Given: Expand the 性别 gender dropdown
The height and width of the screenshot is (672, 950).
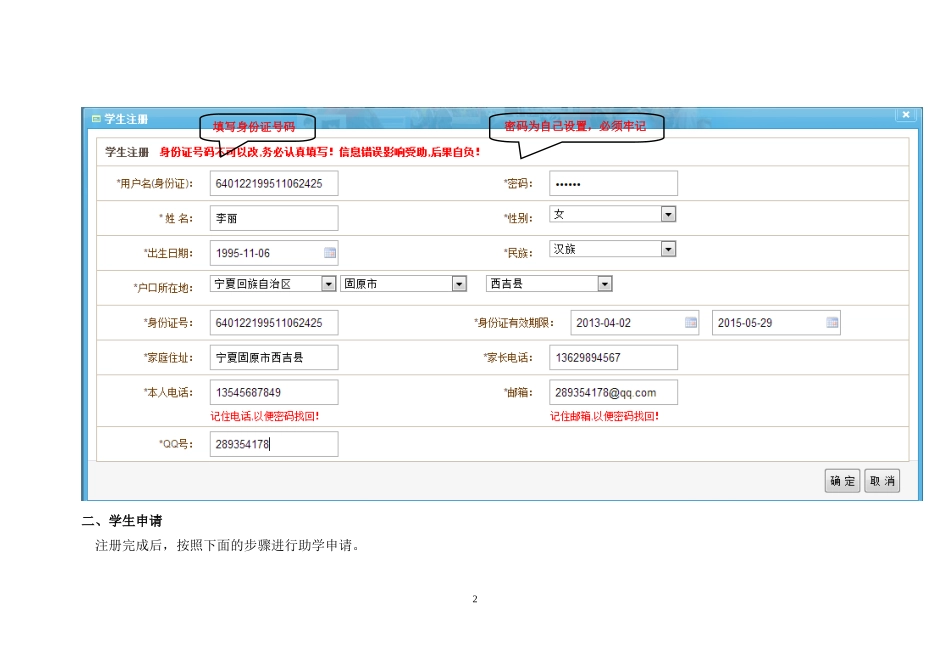Looking at the screenshot, I should pyautogui.click(x=668, y=214).
